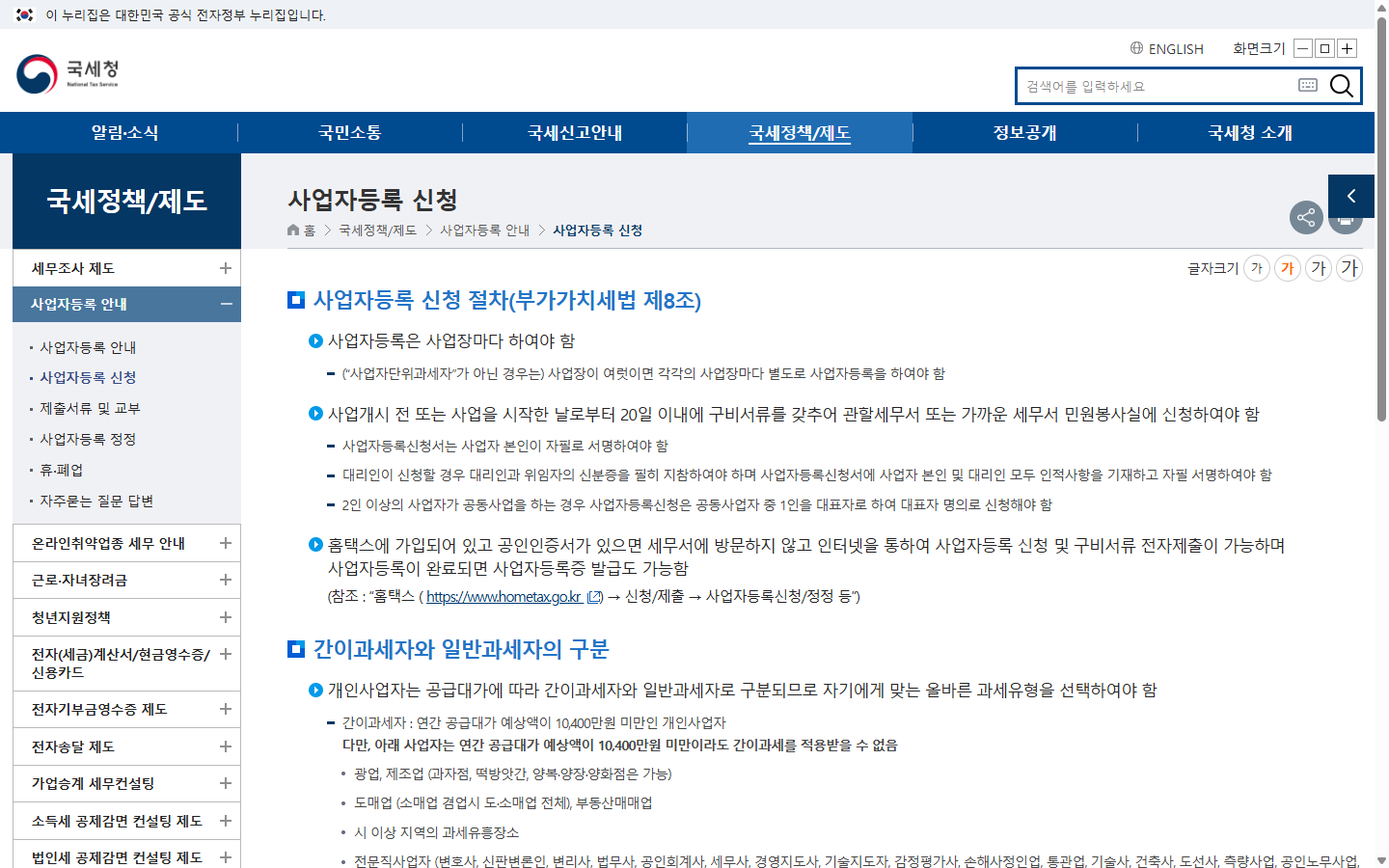
Task: Open 휴·폐업 sidebar link
Action: (x=62, y=470)
